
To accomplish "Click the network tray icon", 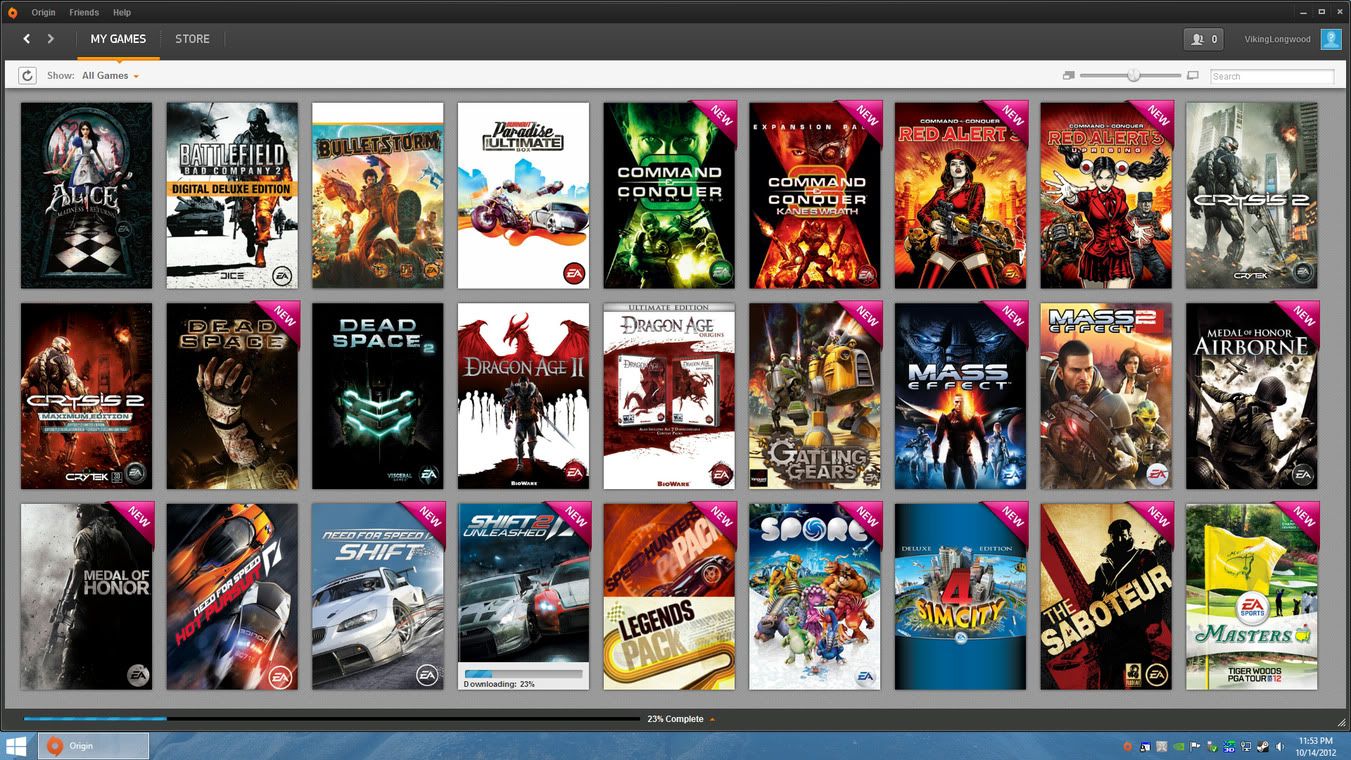I will pos(1244,746).
